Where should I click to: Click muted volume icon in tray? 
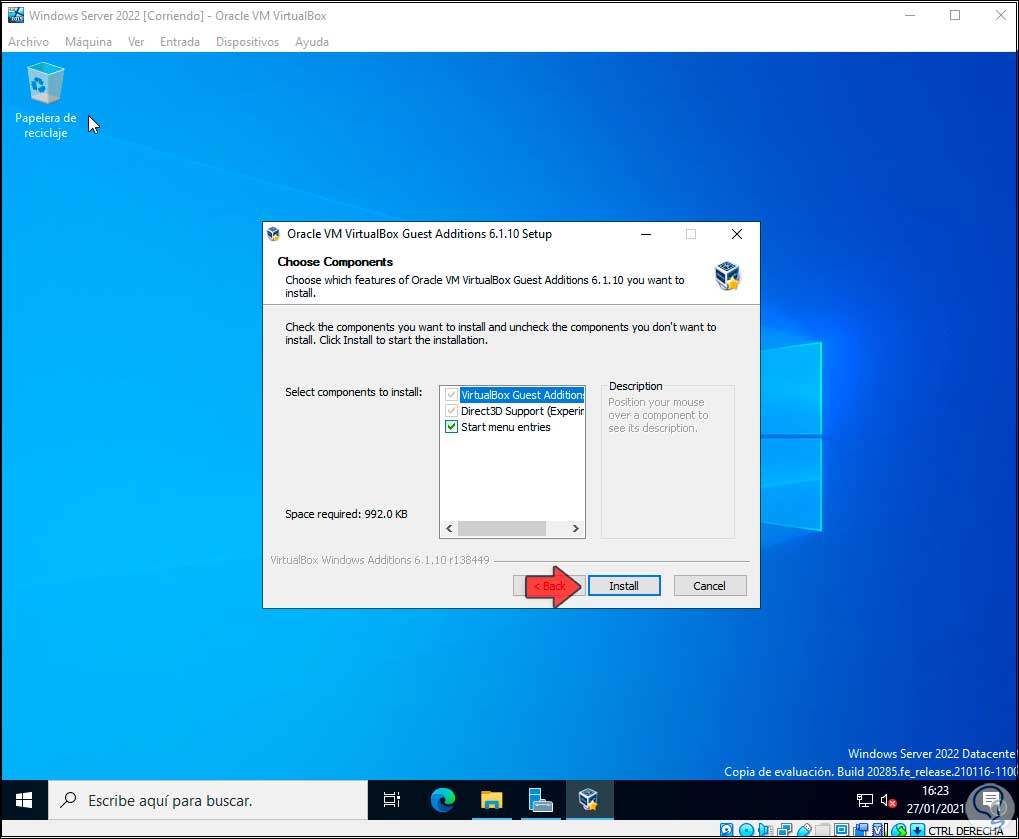(x=888, y=801)
